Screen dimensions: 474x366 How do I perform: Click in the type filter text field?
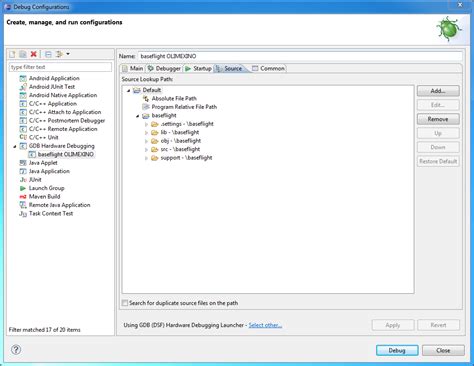[60, 67]
